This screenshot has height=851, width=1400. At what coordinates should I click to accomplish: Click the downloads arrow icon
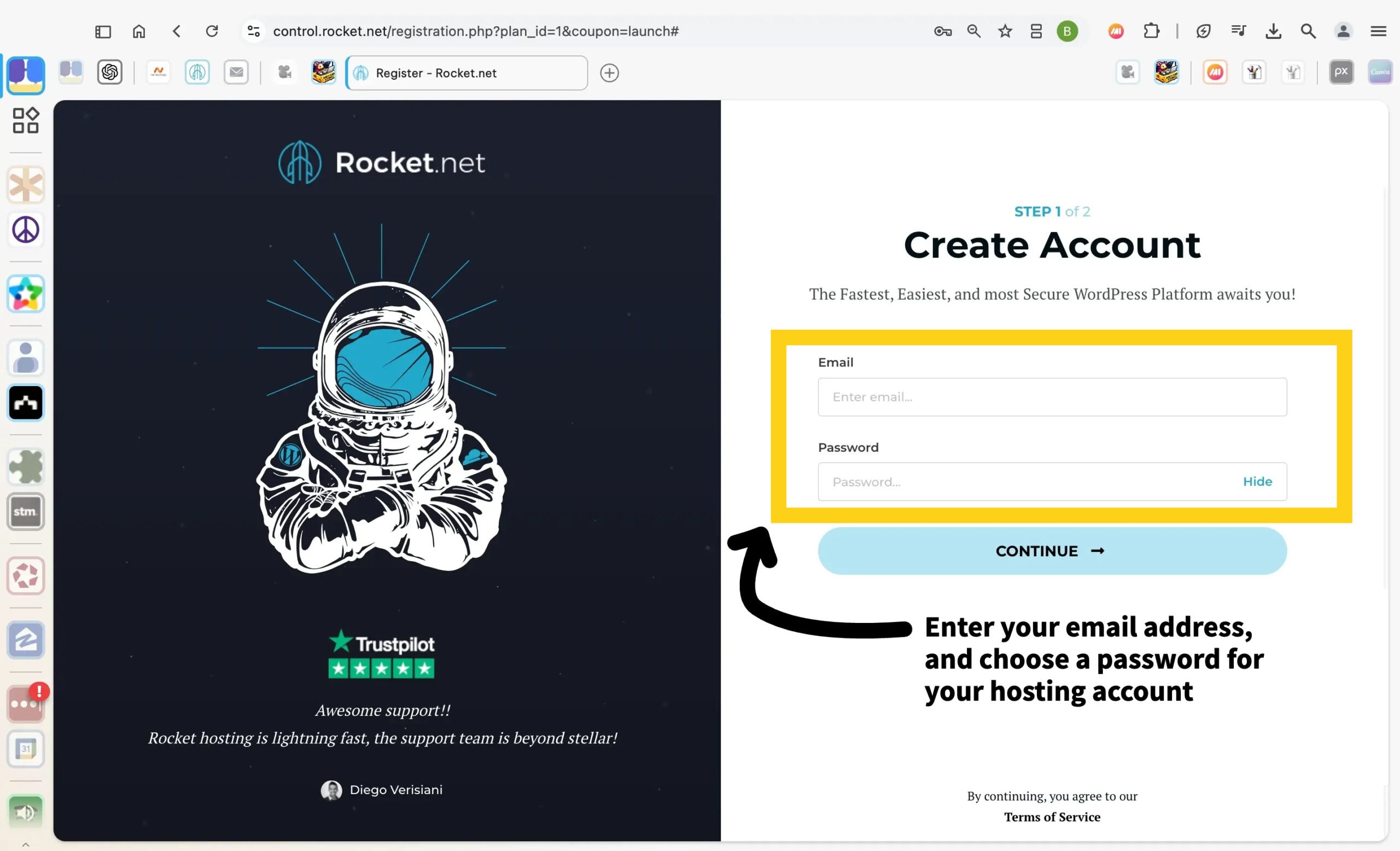click(x=1273, y=31)
